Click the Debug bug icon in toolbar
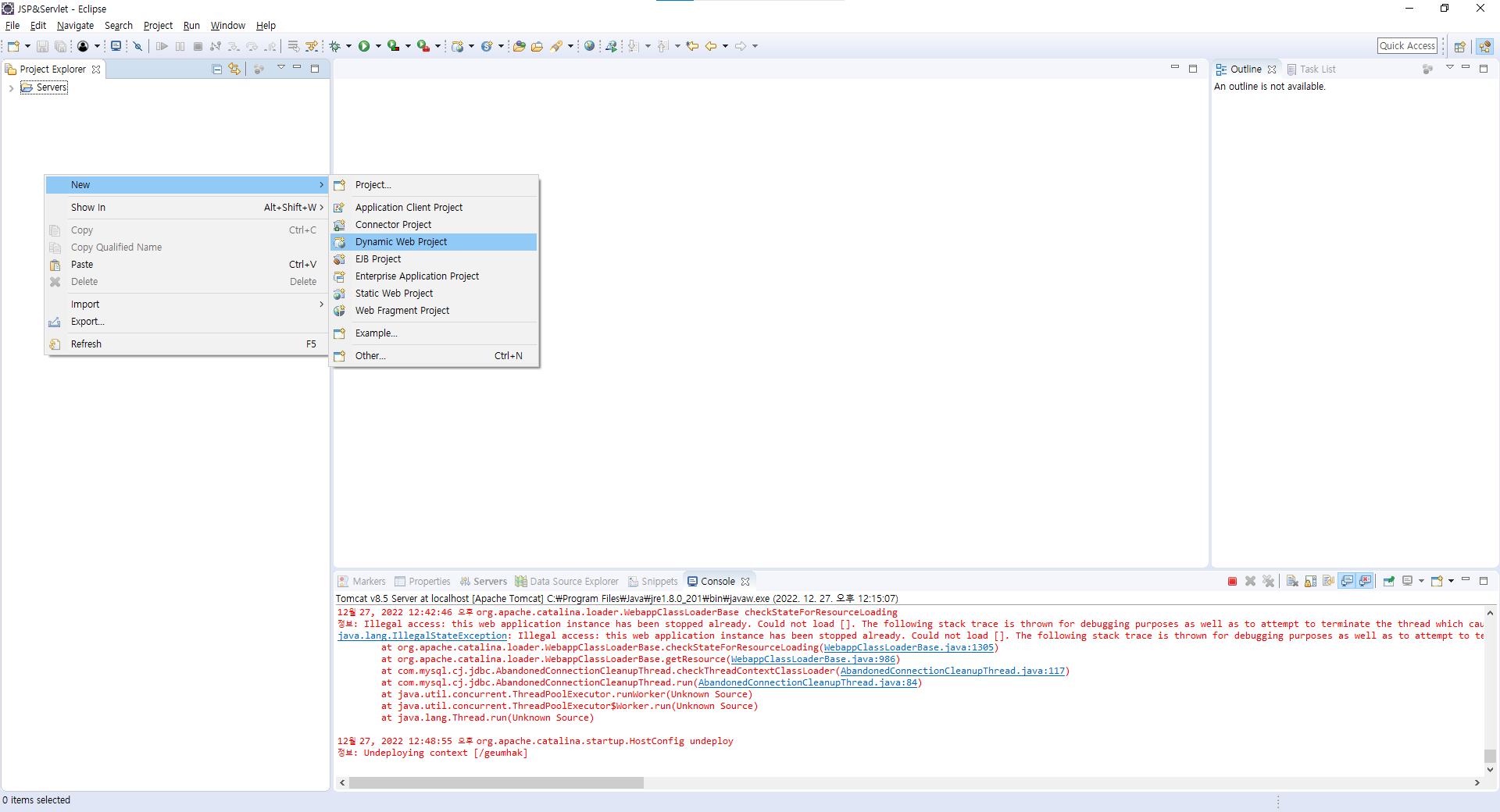 335,46
